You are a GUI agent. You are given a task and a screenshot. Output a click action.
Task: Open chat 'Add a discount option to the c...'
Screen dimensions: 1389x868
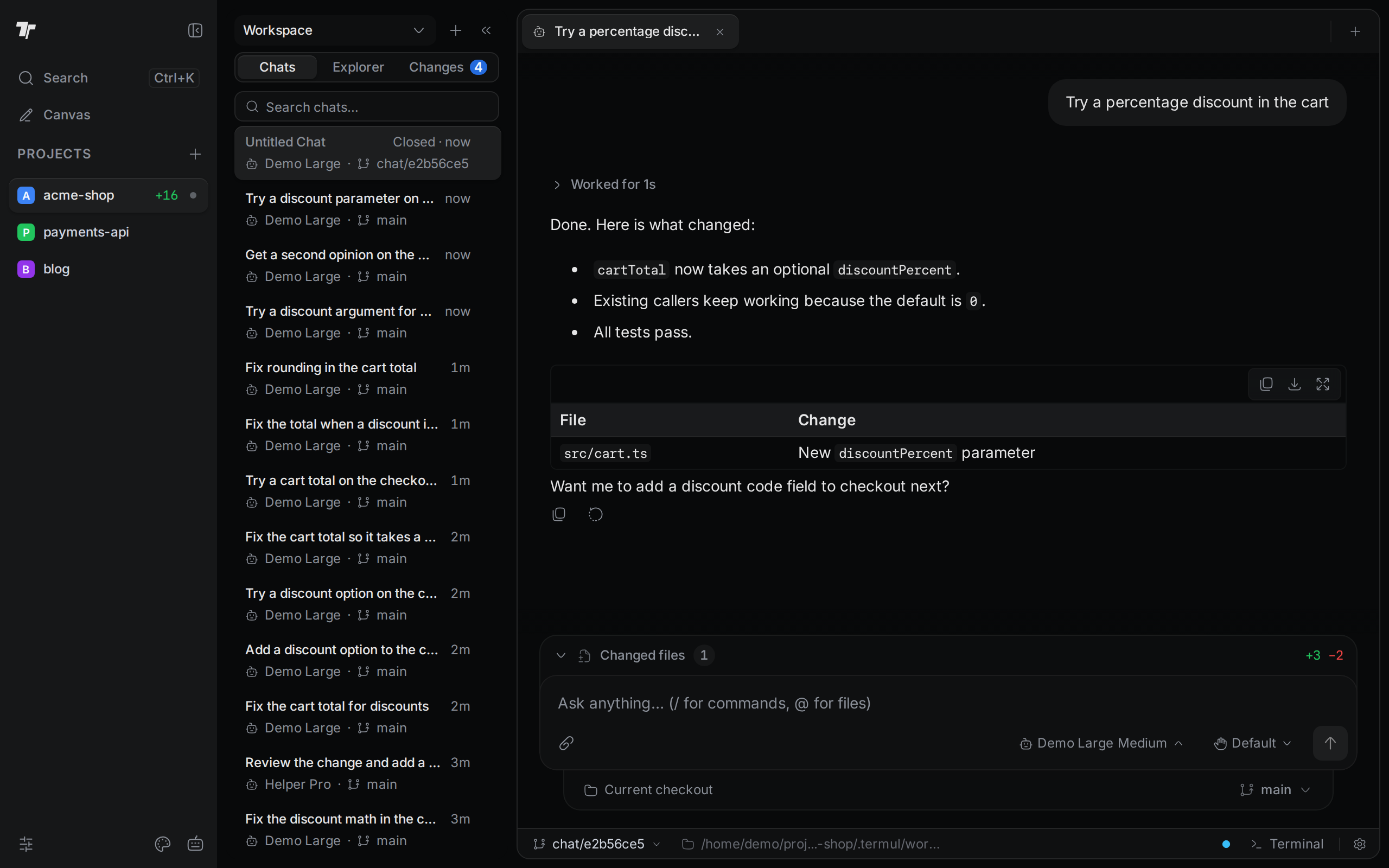[x=367, y=660]
